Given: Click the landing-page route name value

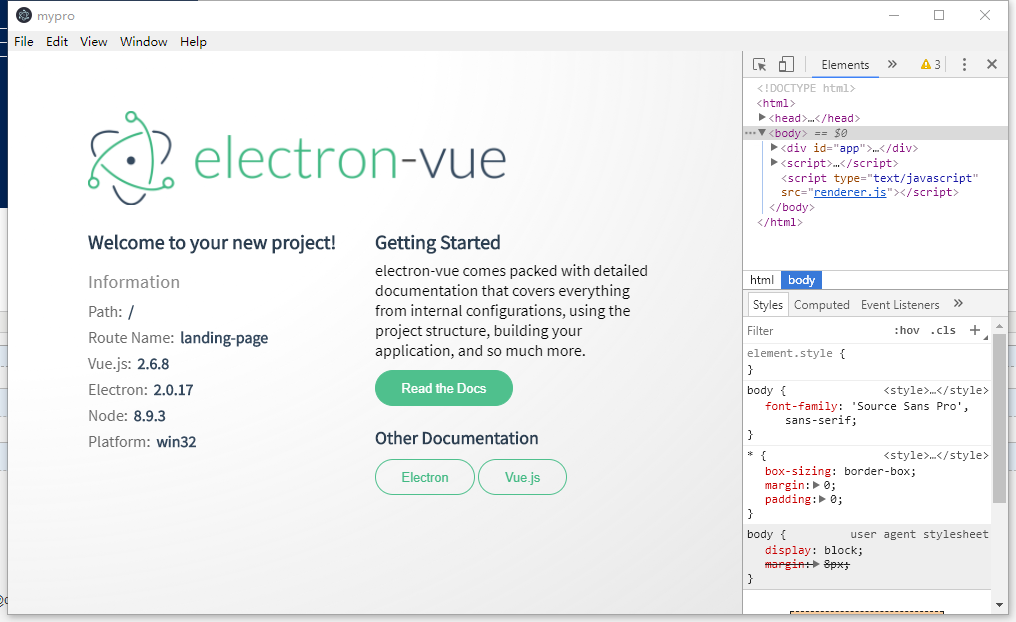Looking at the screenshot, I should tap(224, 338).
